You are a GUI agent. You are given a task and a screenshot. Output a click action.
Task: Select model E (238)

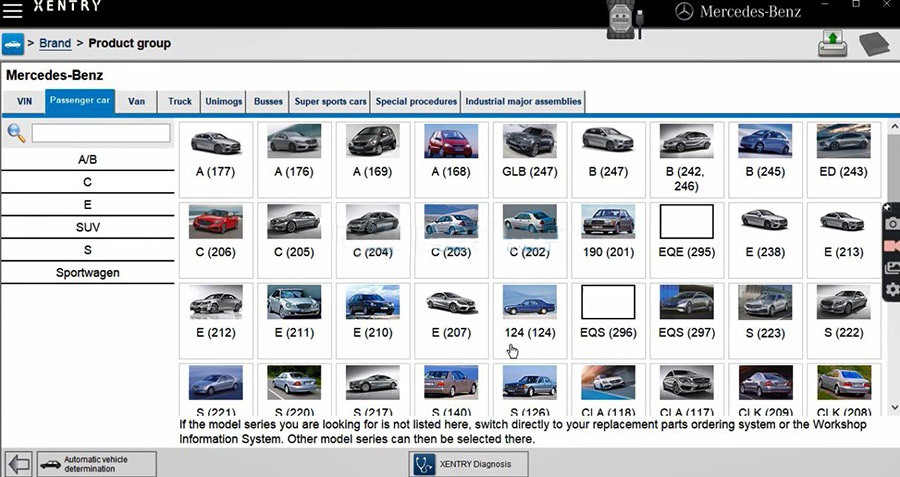click(x=765, y=240)
